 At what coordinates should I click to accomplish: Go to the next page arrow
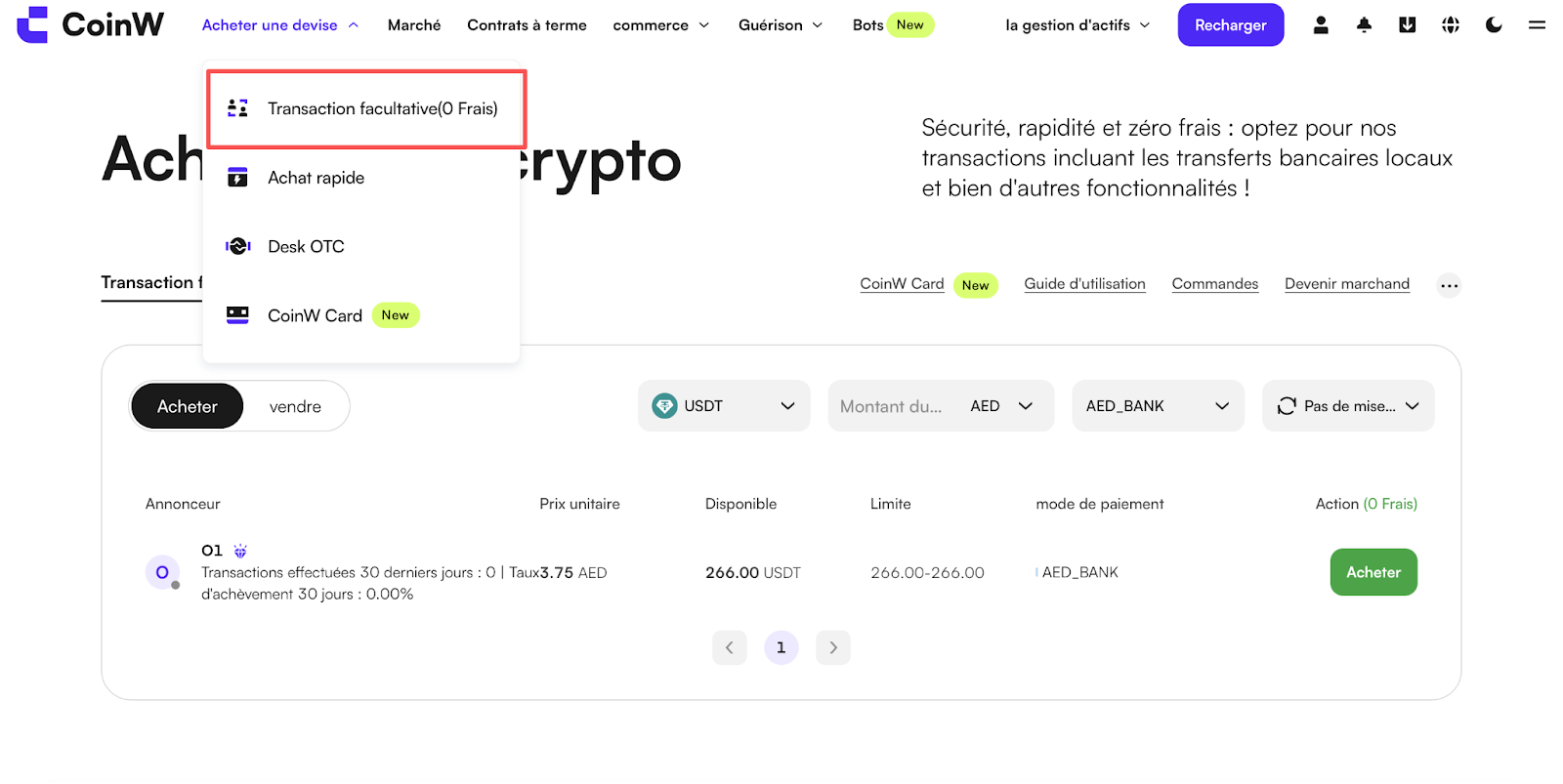pyautogui.click(x=833, y=647)
